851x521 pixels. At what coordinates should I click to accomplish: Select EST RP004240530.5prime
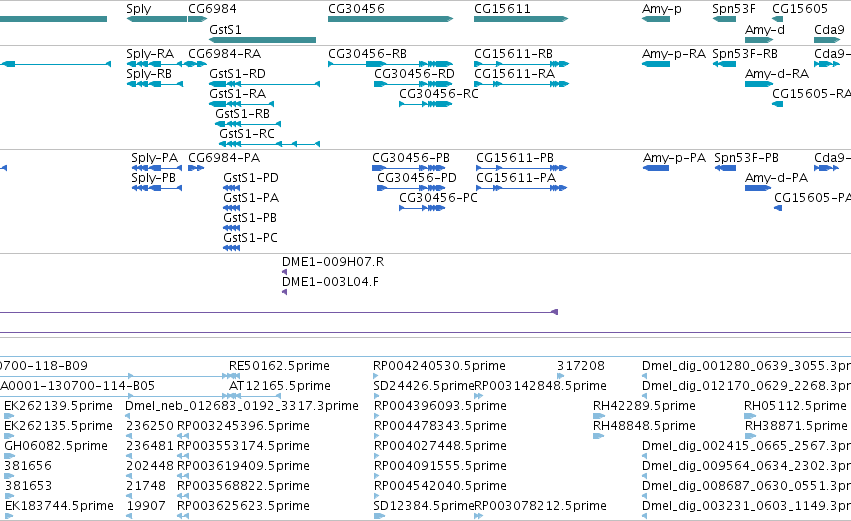[x=376, y=376]
